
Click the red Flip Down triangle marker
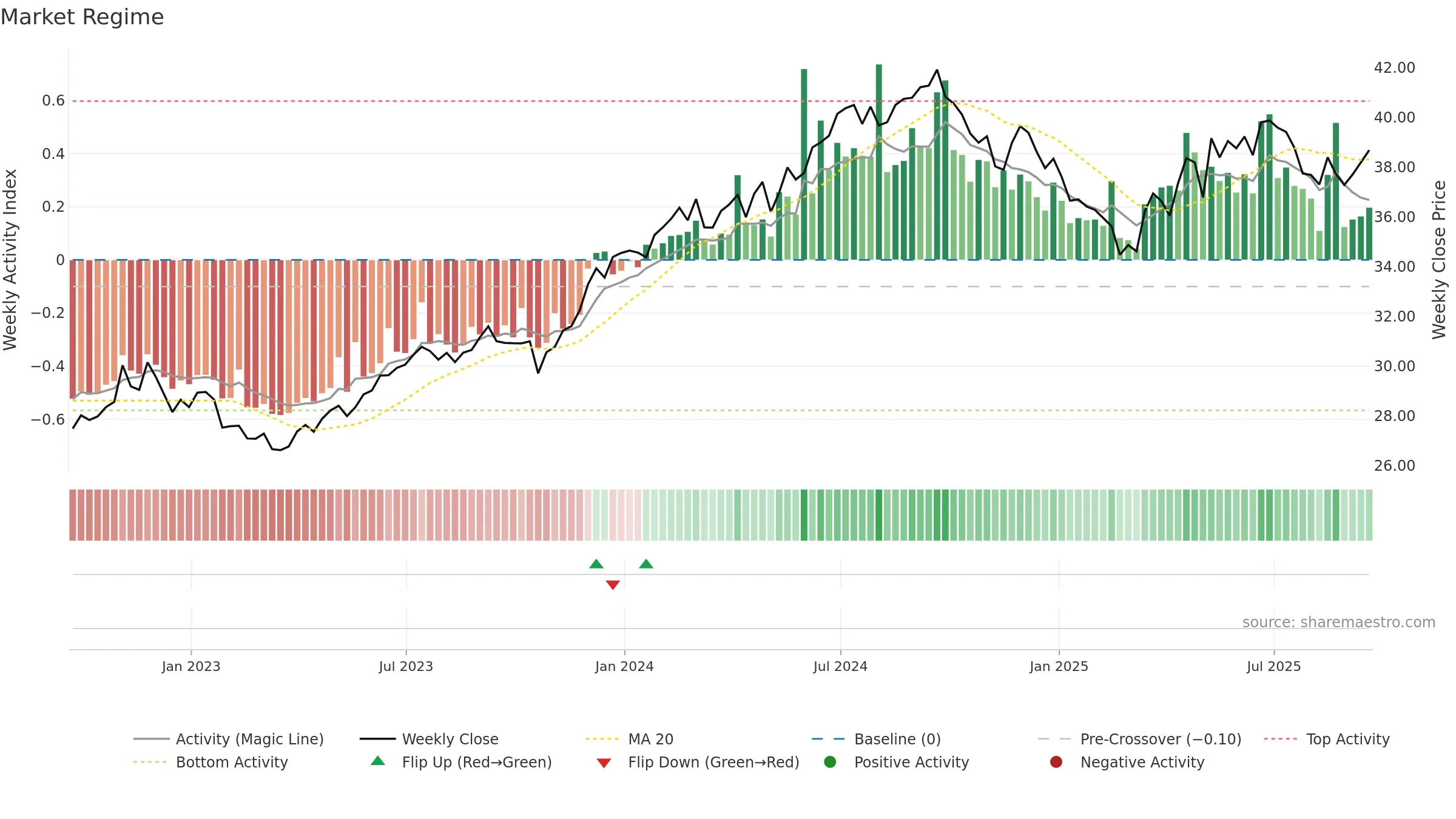point(613,585)
